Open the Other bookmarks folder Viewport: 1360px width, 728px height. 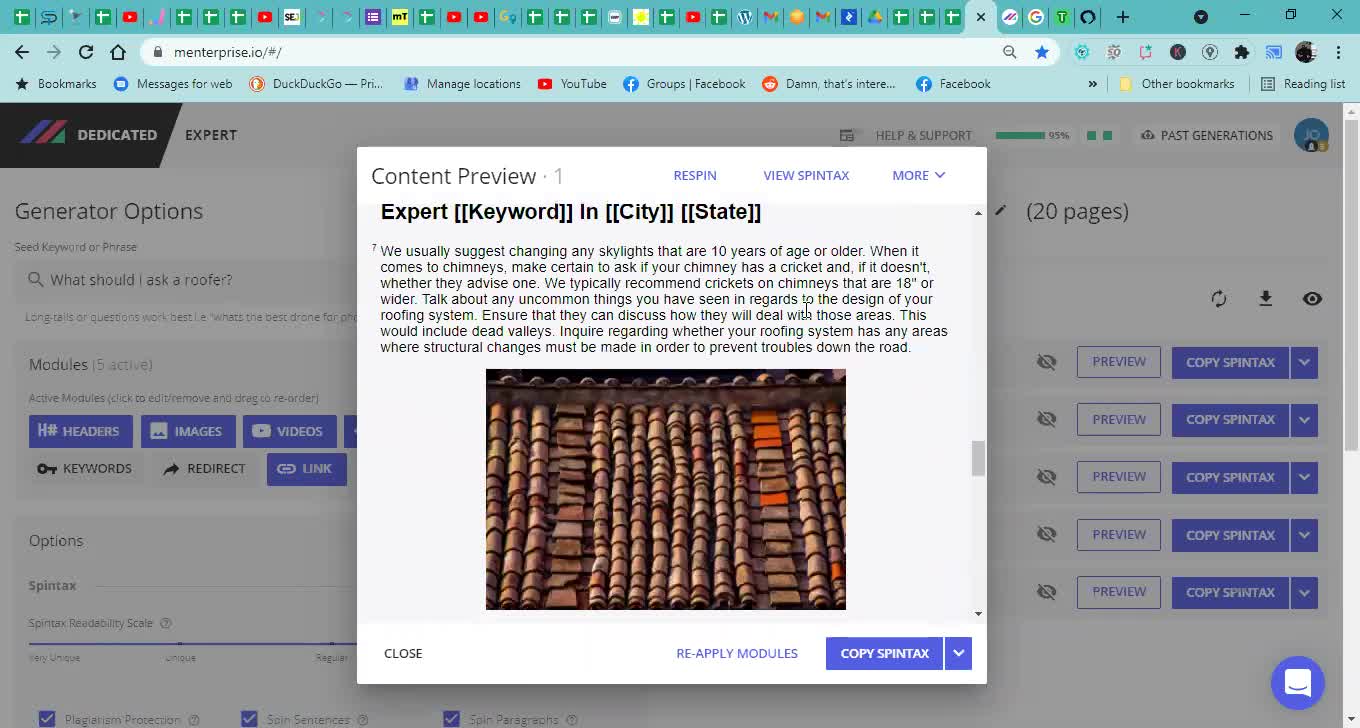1176,84
